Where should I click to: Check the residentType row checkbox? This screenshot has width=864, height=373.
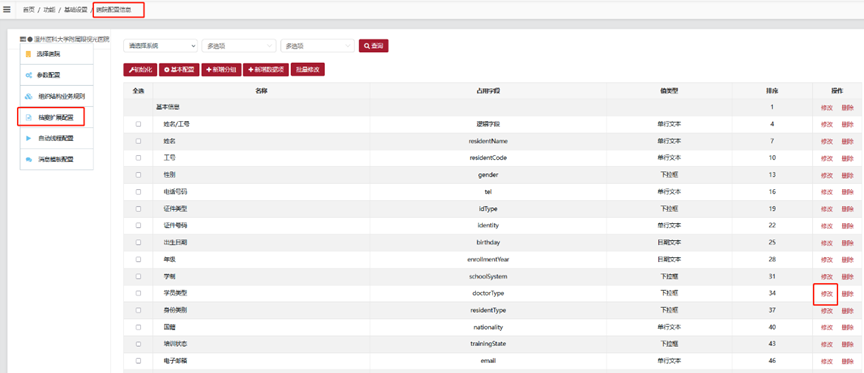point(138,310)
